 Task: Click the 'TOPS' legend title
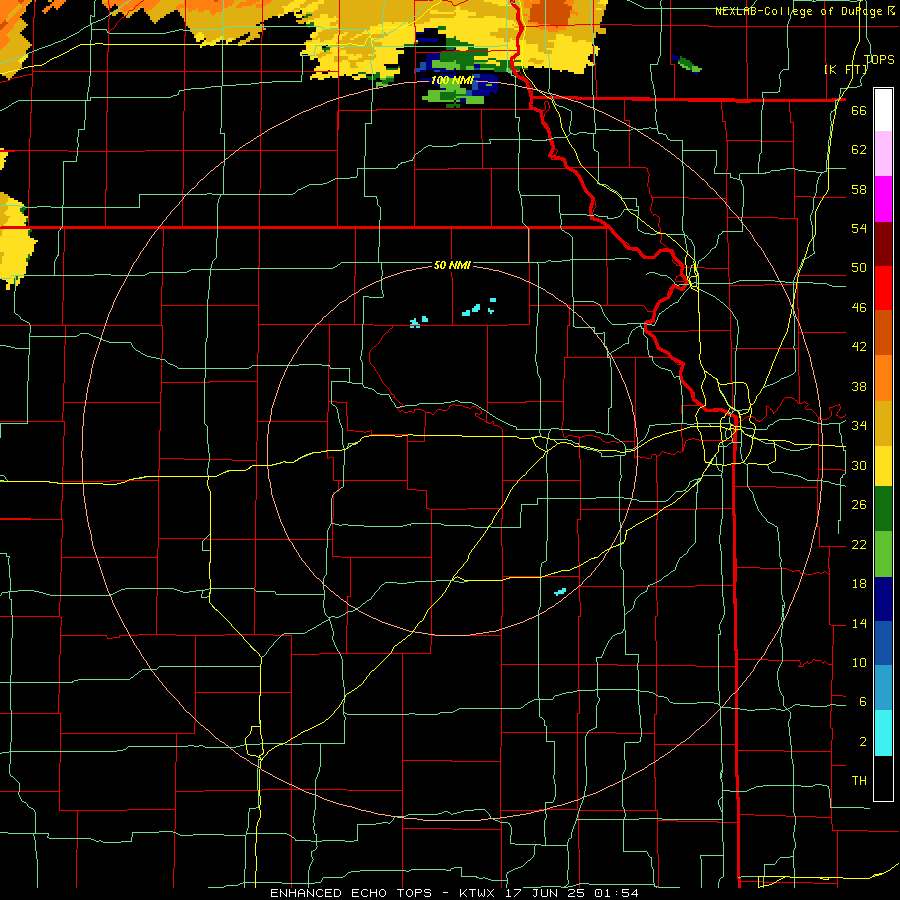coord(879,59)
